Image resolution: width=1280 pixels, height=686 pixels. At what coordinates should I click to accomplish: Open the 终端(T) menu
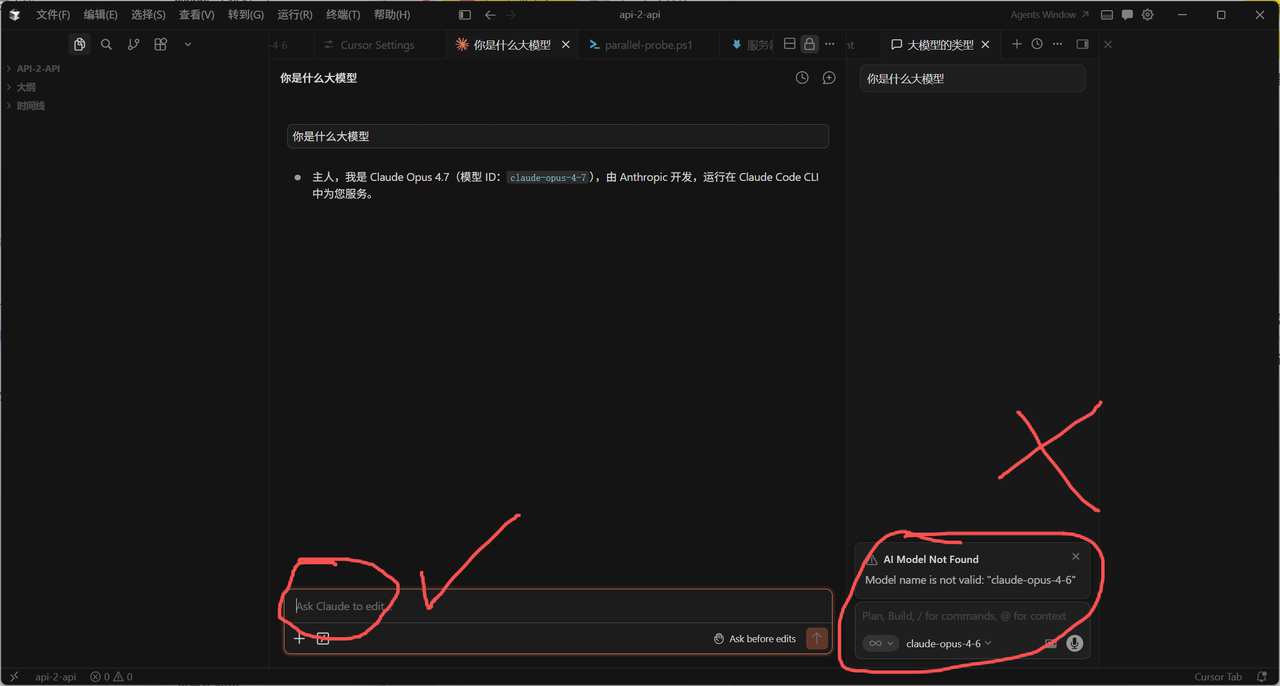(x=343, y=15)
